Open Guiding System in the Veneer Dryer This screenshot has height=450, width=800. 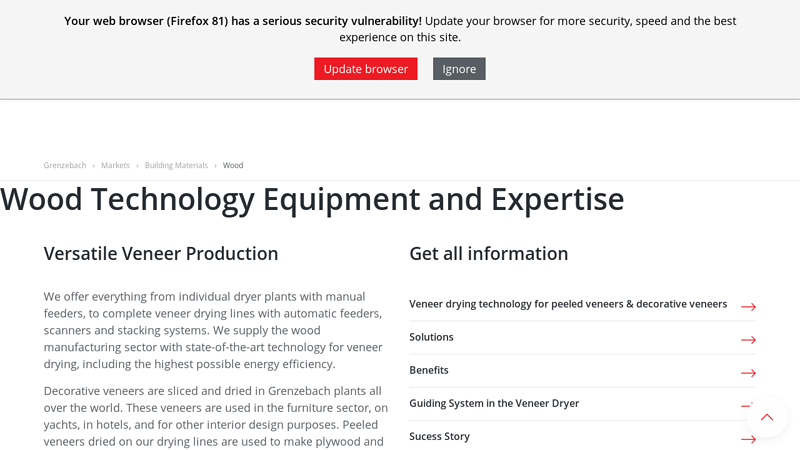click(494, 403)
